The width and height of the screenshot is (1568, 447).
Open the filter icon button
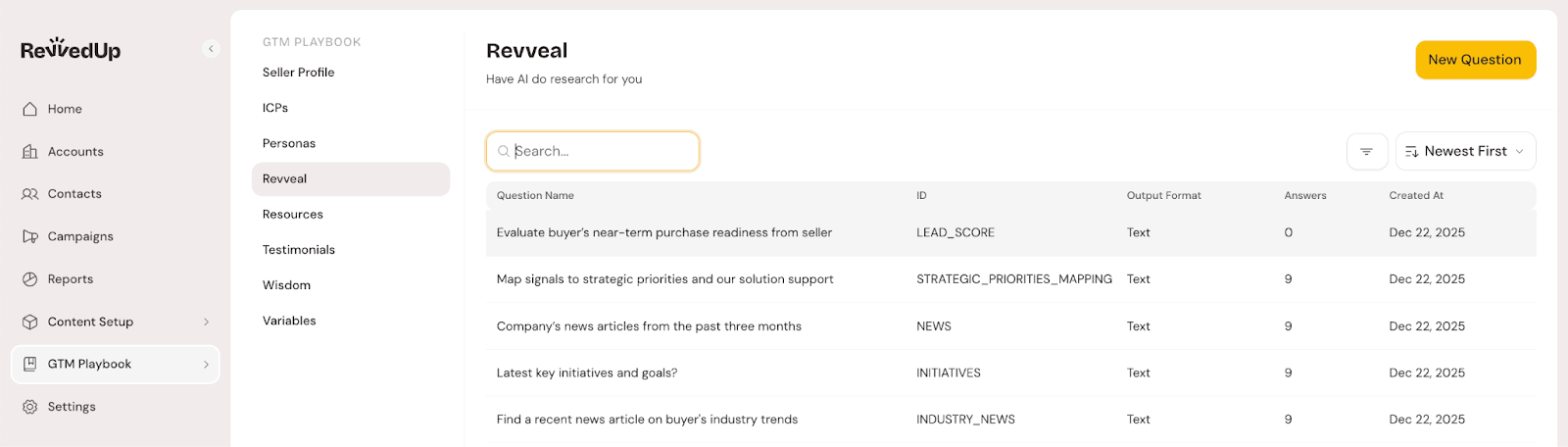pyautogui.click(x=1366, y=151)
